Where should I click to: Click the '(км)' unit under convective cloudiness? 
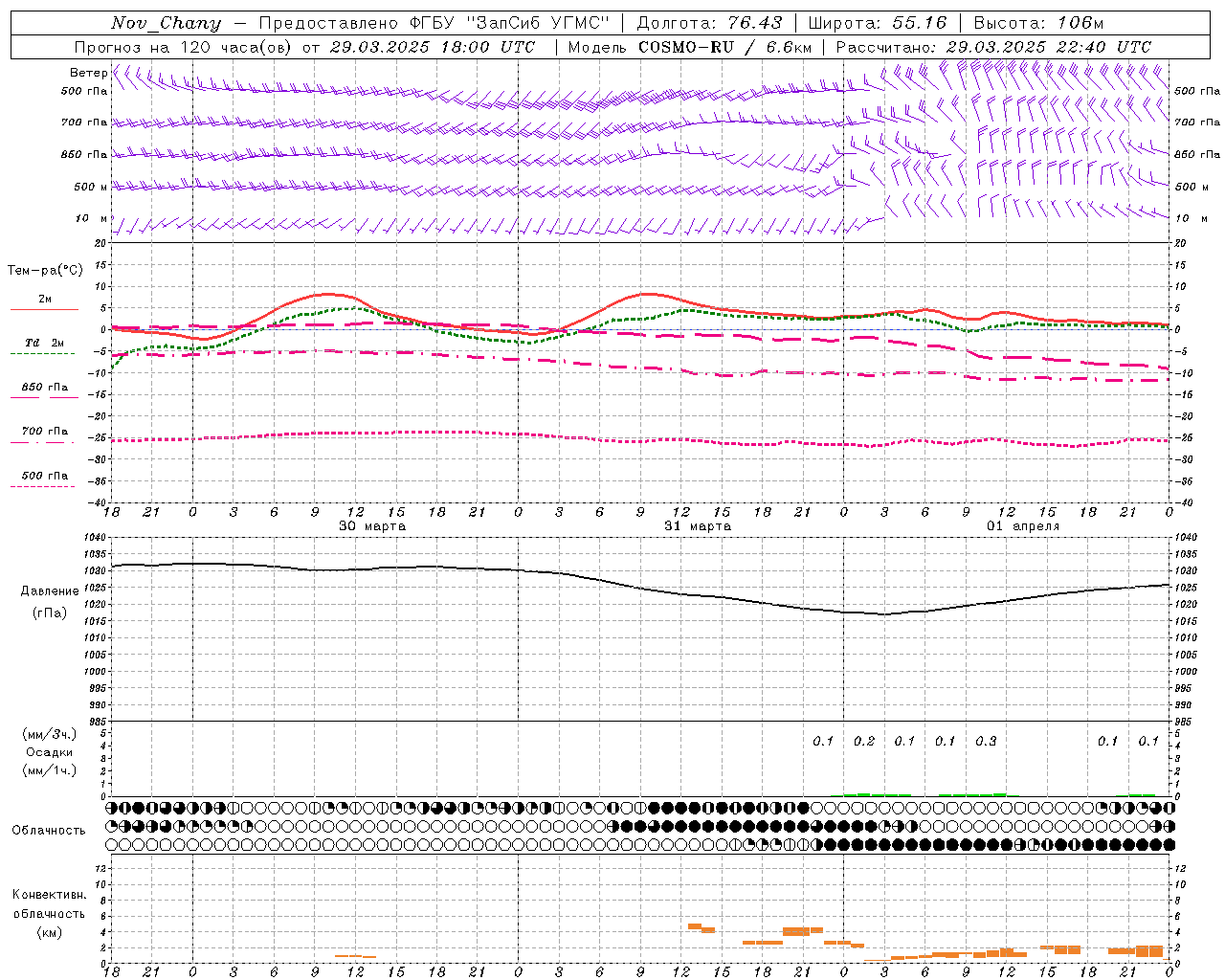coord(50,932)
